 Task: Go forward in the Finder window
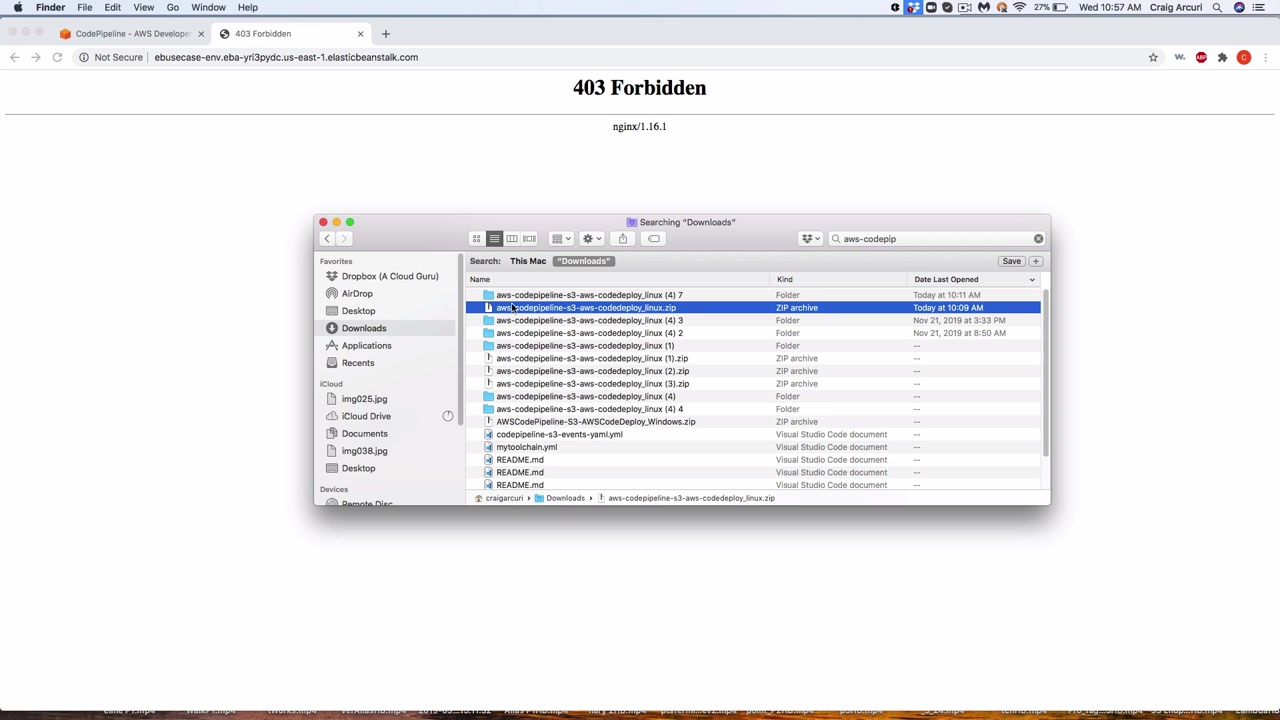pyautogui.click(x=343, y=239)
